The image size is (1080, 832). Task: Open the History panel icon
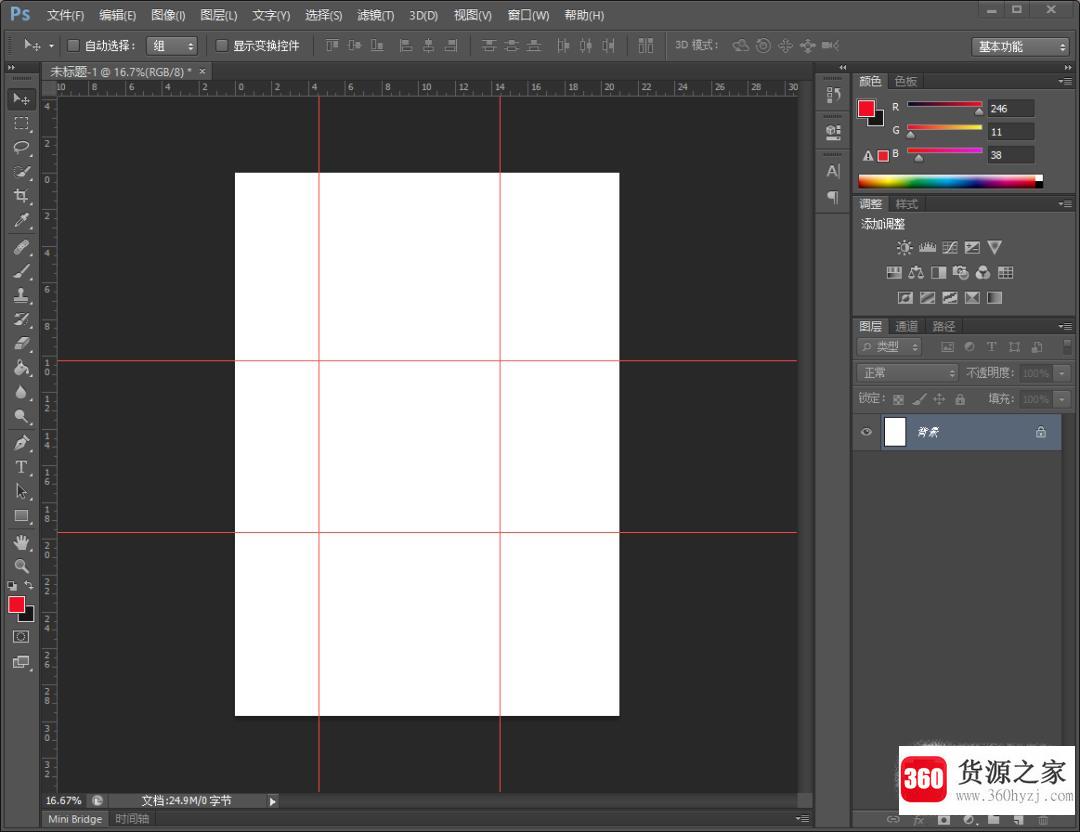833,94
